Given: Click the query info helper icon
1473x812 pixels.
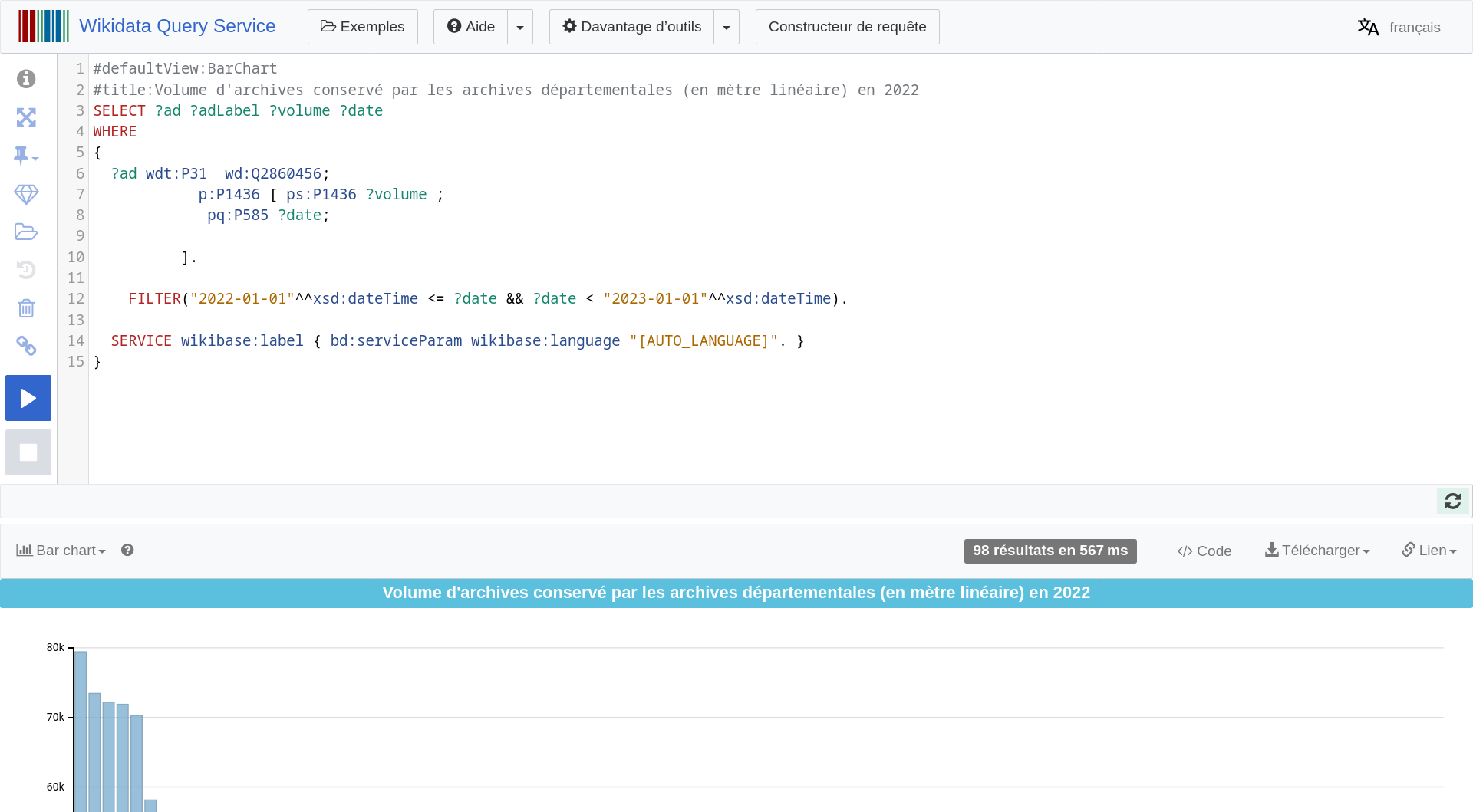Looking at the screenshot, I should (26, 79).
